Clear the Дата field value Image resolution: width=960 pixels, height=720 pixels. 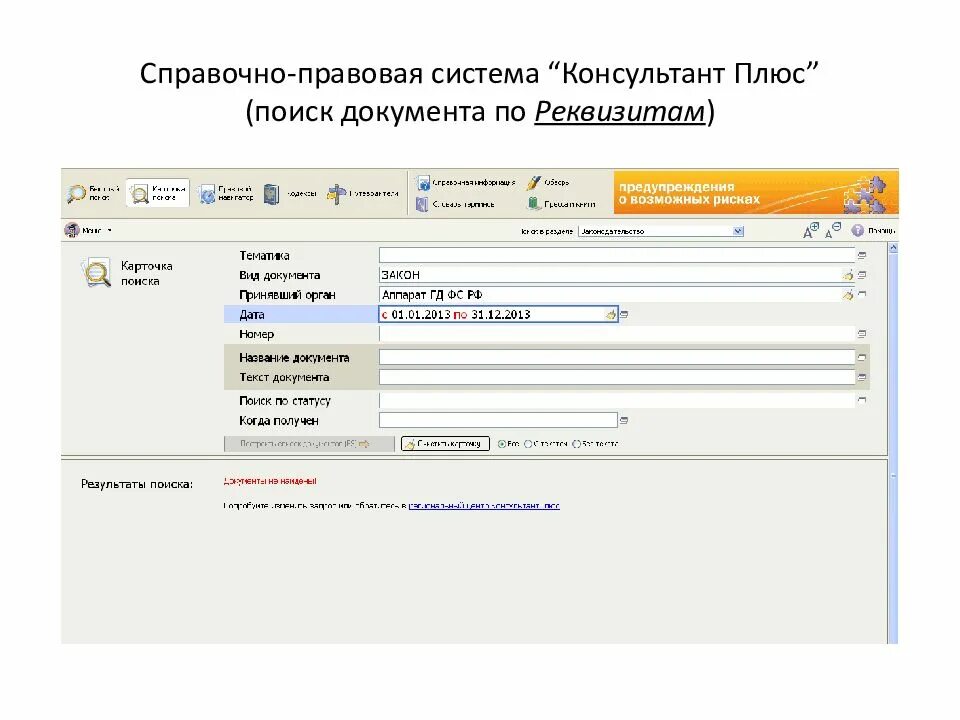tap(610, 315)
